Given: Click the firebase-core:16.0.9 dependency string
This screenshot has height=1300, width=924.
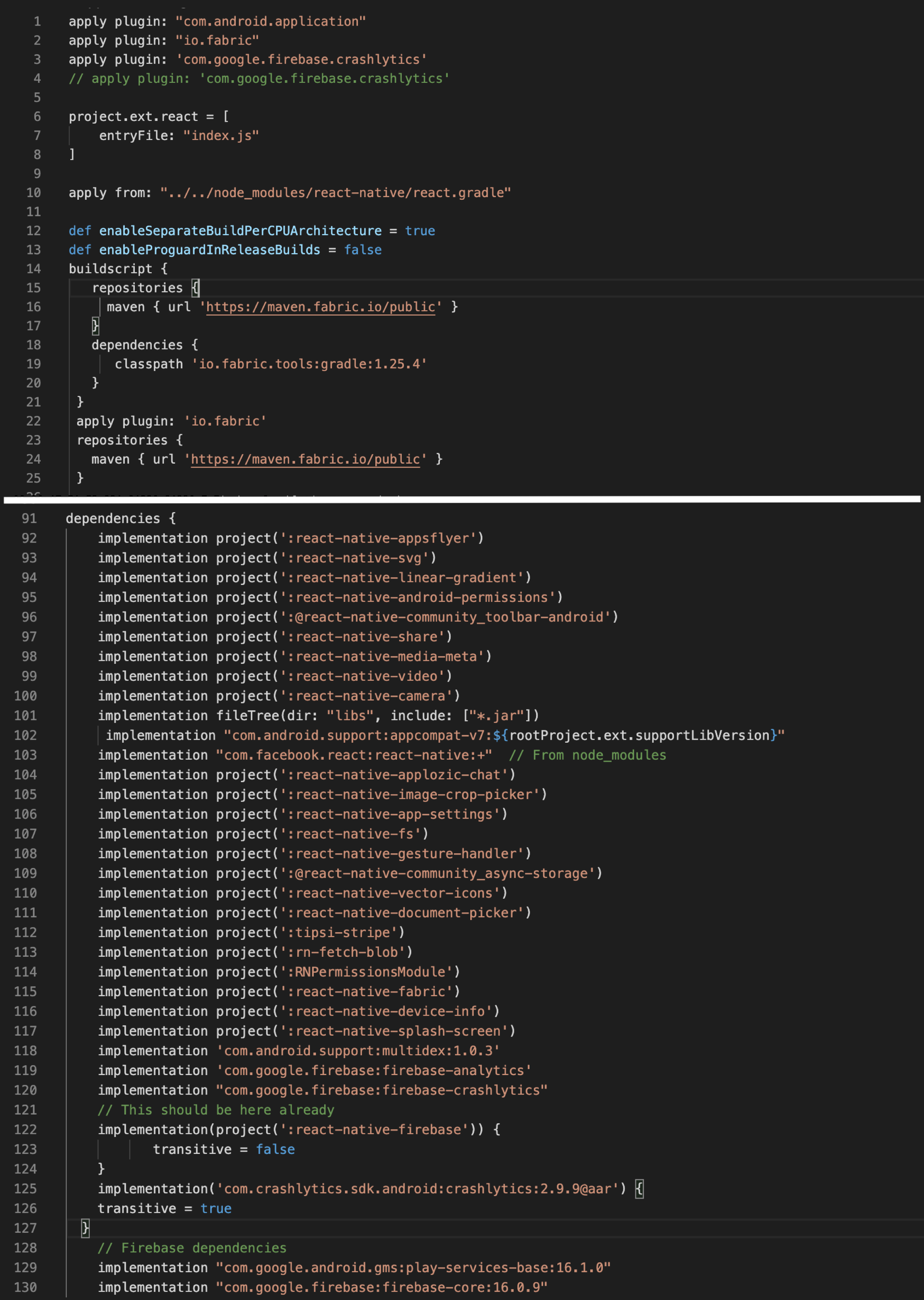Looking at the screenshot, I should coord(381,1287).
